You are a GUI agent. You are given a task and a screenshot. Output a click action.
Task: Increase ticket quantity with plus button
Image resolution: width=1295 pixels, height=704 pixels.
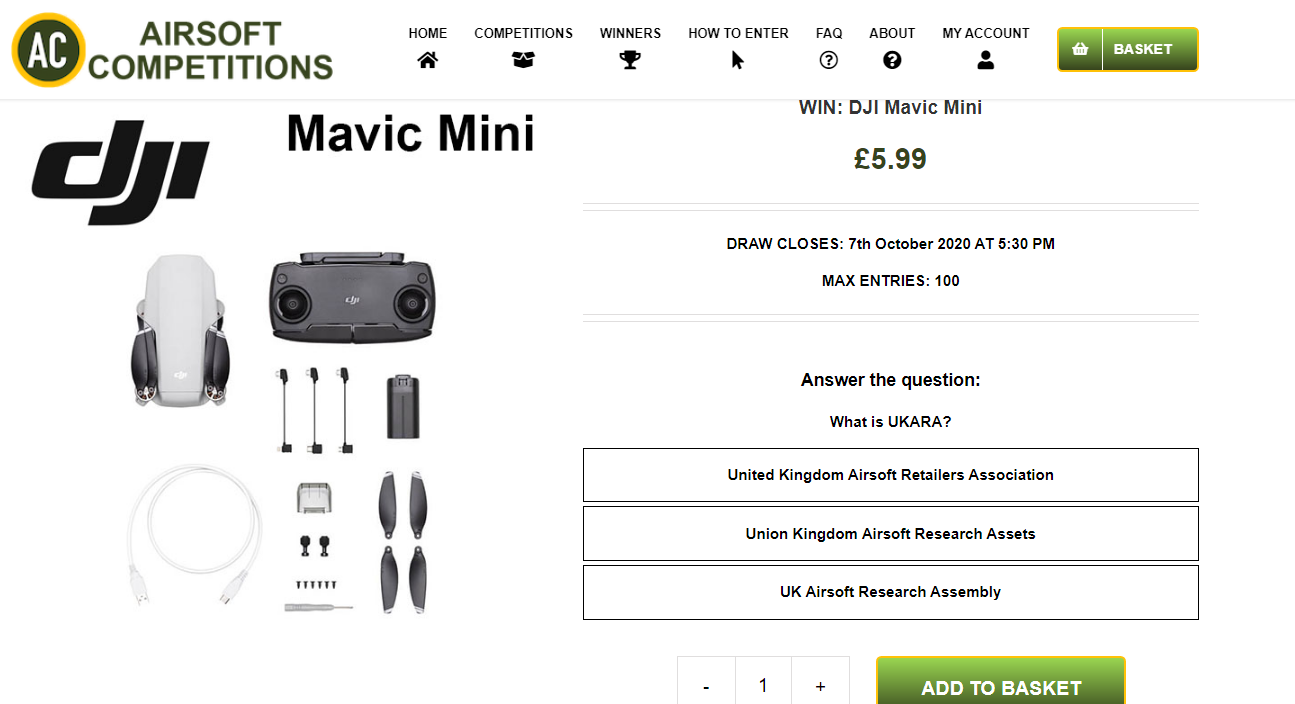point(820,686)
